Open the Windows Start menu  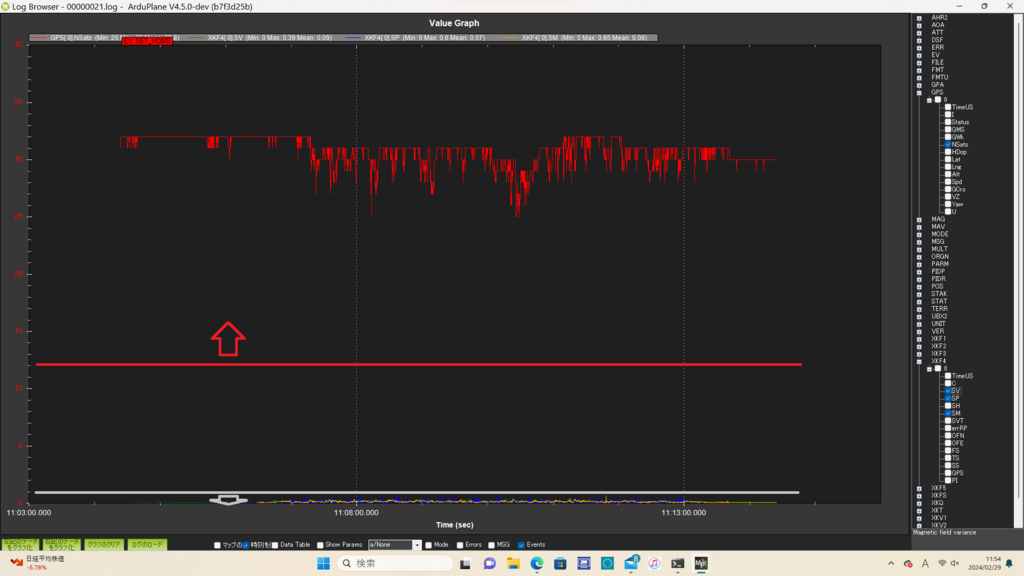coord(323,563)
